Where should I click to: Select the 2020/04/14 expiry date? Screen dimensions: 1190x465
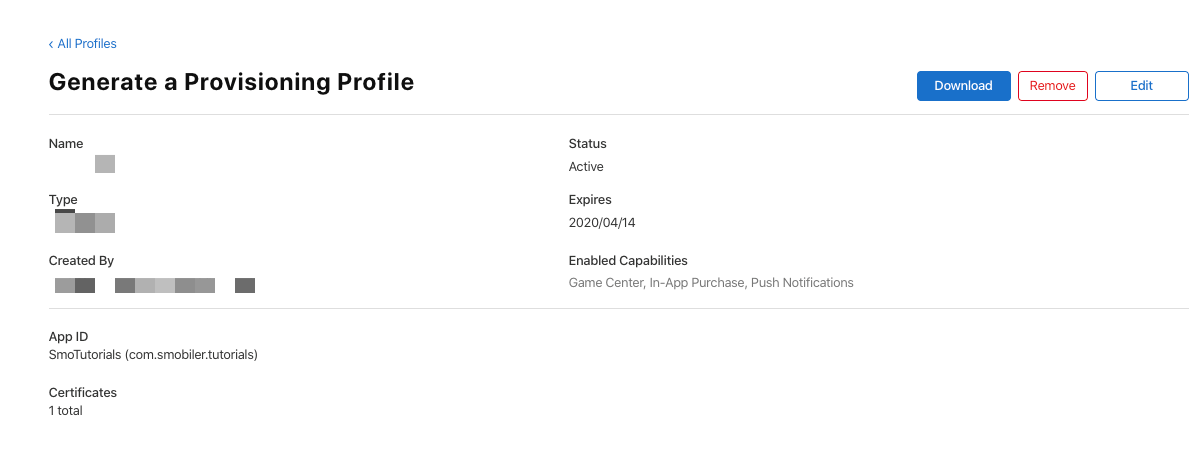point(602,223)
